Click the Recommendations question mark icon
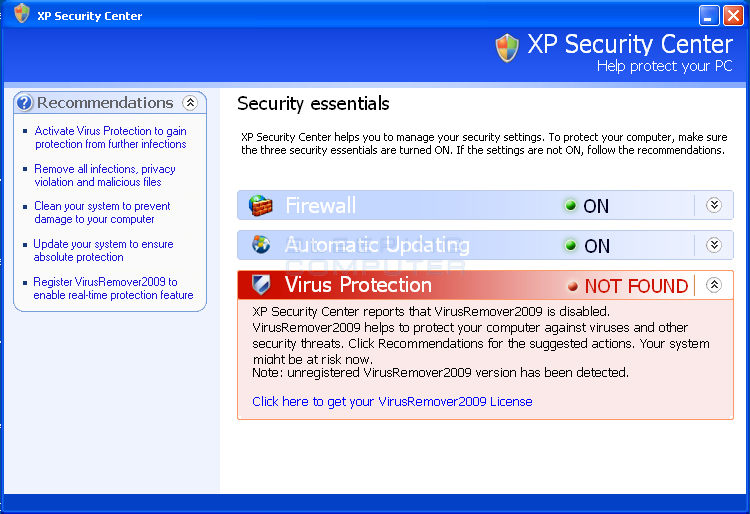Screen dimensions: 750x514 coord(24,102)
